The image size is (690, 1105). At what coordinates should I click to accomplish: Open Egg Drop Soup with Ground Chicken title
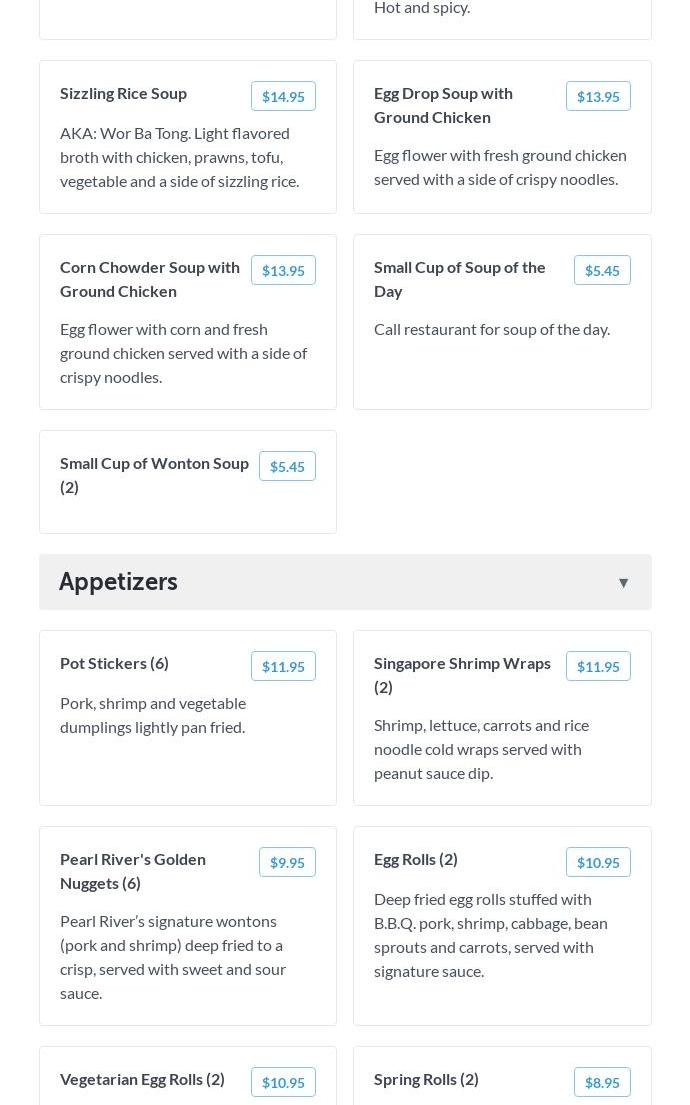(x=443, y=105)
